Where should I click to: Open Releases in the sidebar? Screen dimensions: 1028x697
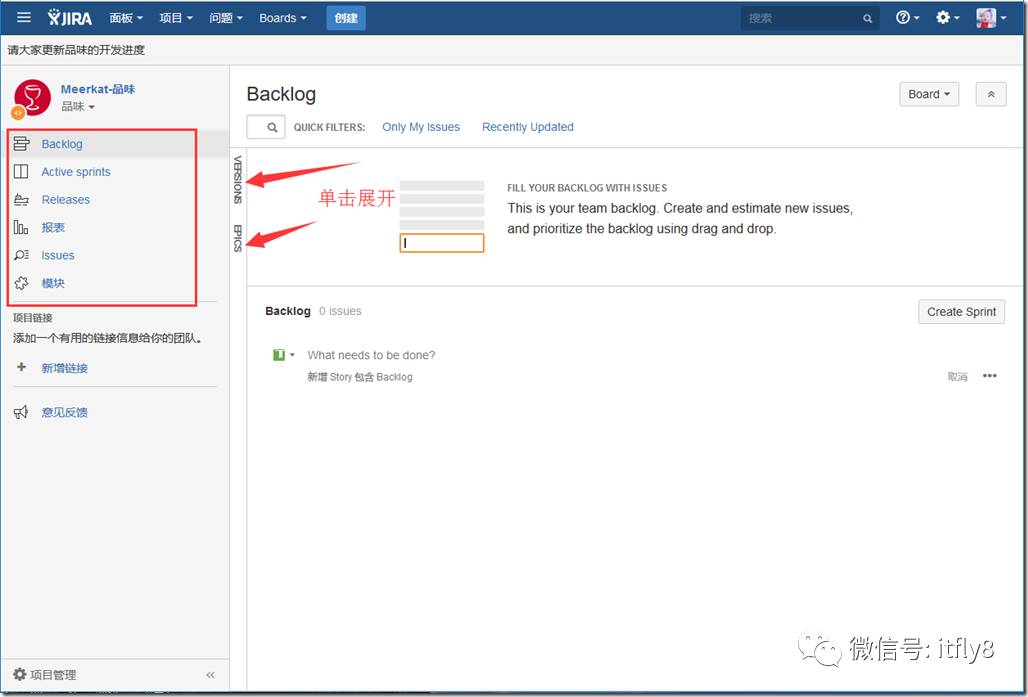[66, 199]
